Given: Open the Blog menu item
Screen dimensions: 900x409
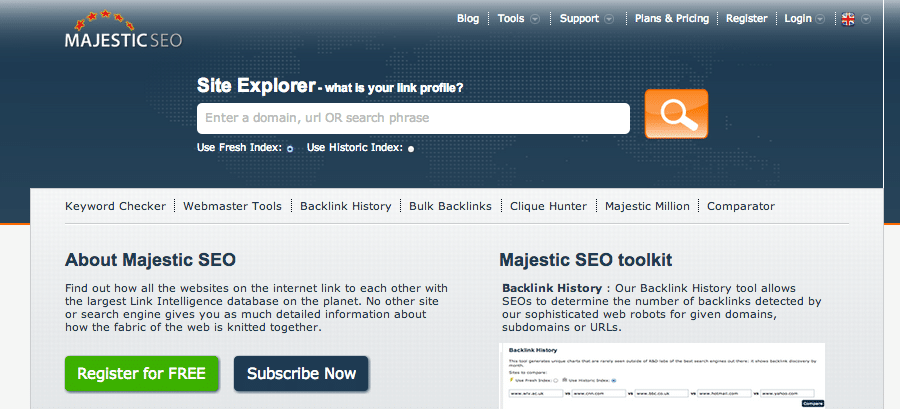Looking at the screenshot, I should tap(468, 18).
